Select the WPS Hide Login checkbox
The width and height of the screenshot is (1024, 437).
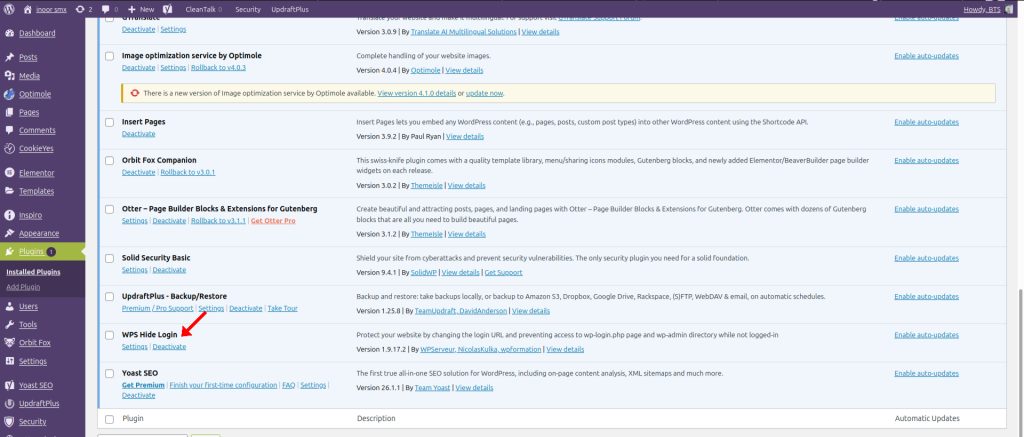(110, 334)
